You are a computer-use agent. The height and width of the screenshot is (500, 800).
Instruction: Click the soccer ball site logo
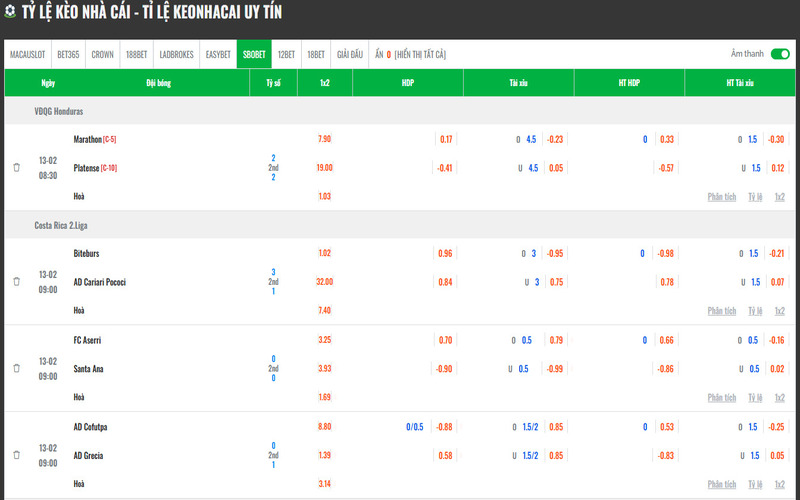coord(12,12)
